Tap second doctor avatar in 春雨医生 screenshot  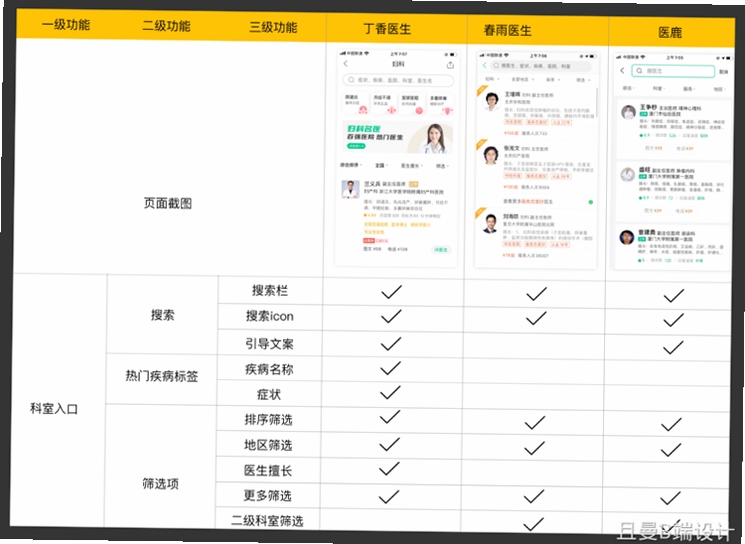490,155
